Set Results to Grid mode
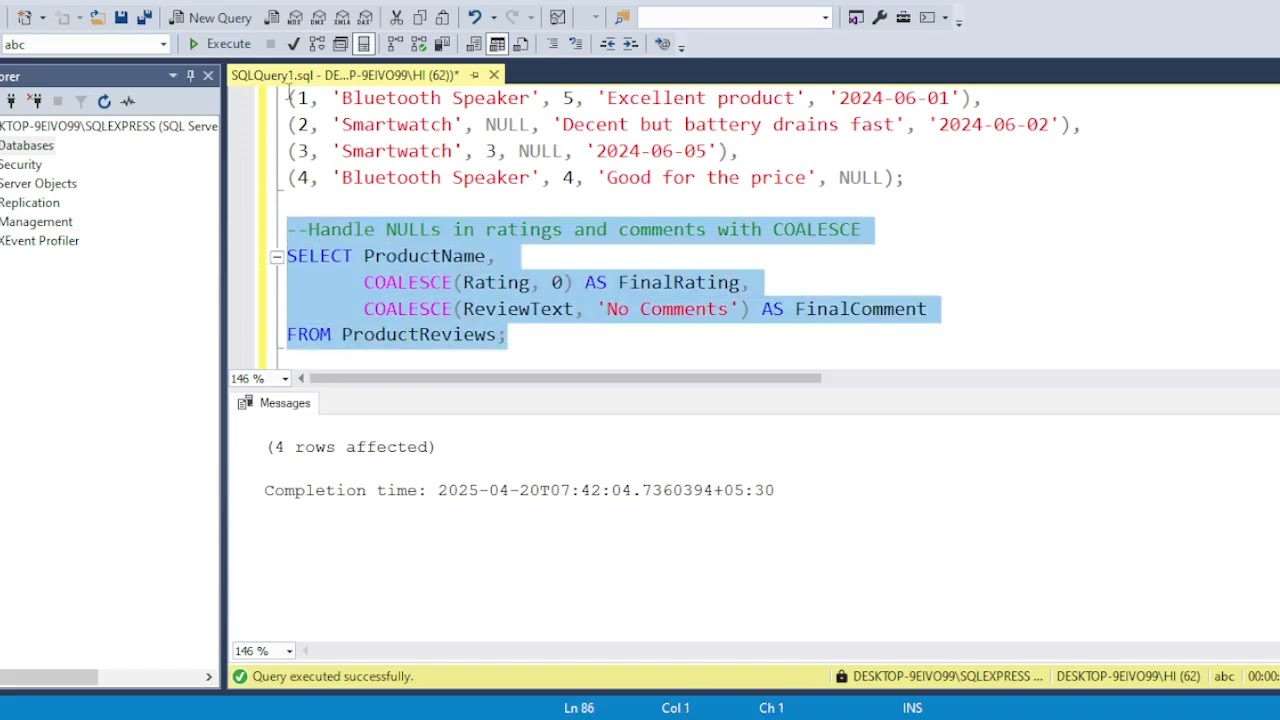Viewport: 1280px width, 720px height. (497, 44)
